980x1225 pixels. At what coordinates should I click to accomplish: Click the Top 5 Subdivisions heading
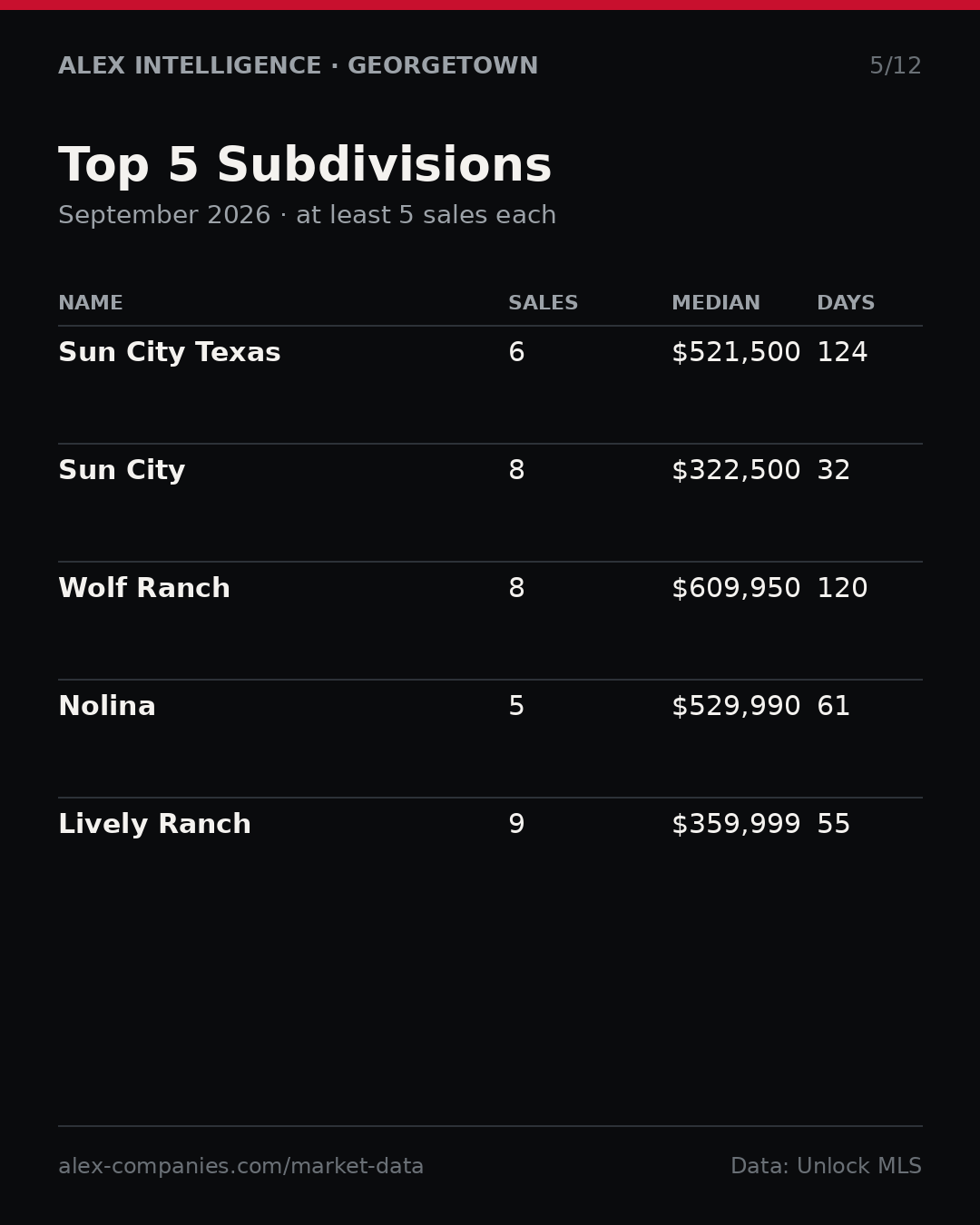point(305,166)
